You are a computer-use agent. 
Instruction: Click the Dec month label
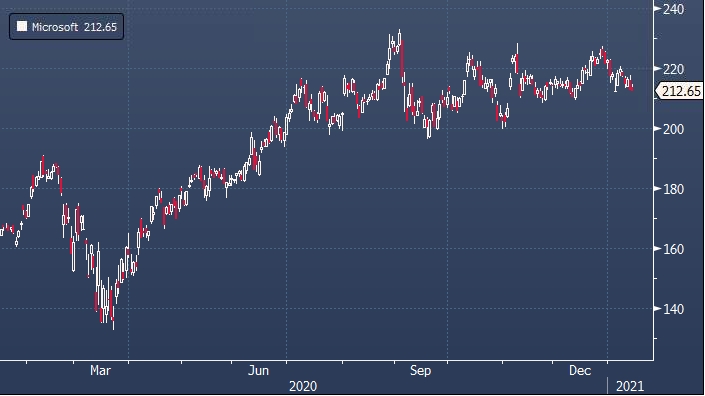click(x=580, y=370)
